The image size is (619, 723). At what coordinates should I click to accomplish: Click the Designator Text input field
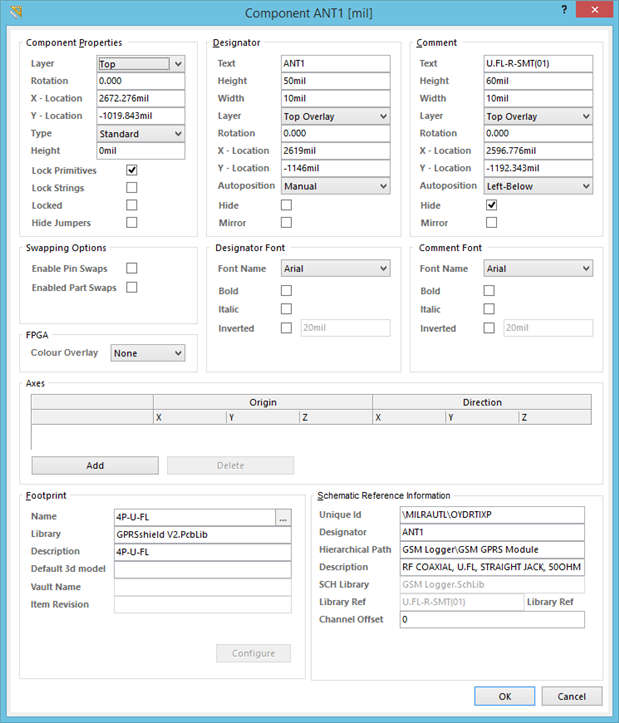pyautogui.click(x=335, y=64)
